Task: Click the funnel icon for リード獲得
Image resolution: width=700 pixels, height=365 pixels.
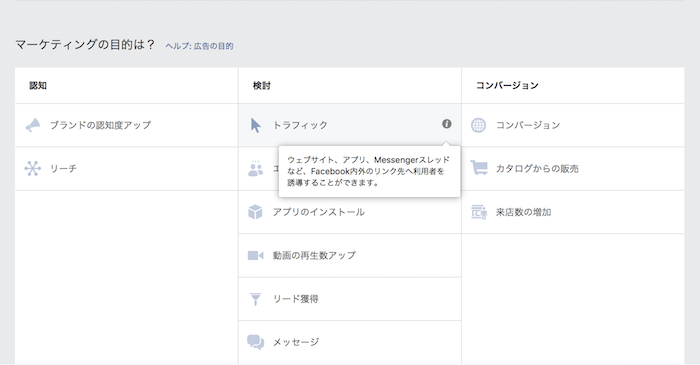Action: pyautogui.click(x=255, y=299)
